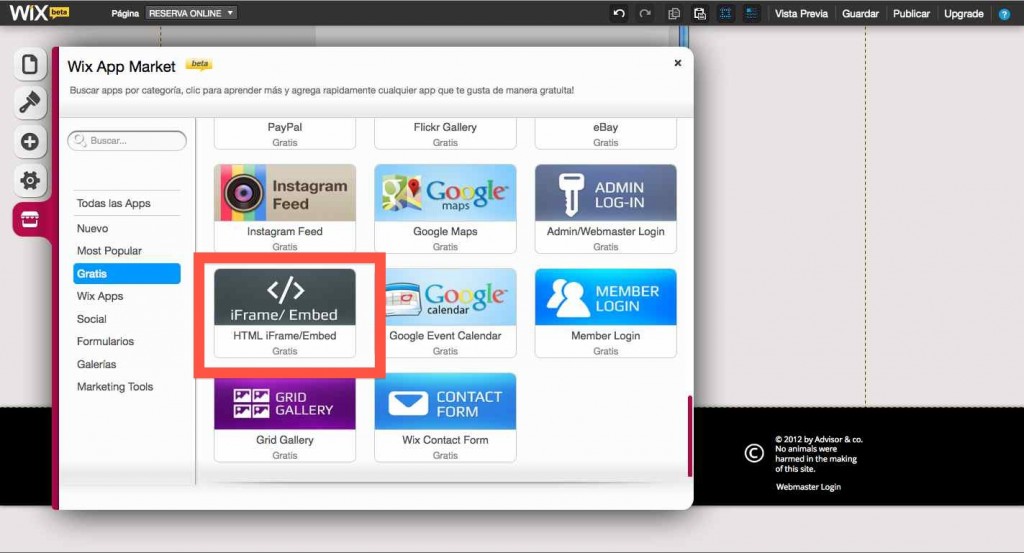
Task: Select the Marketing Tools category
Action: [115, 387]
